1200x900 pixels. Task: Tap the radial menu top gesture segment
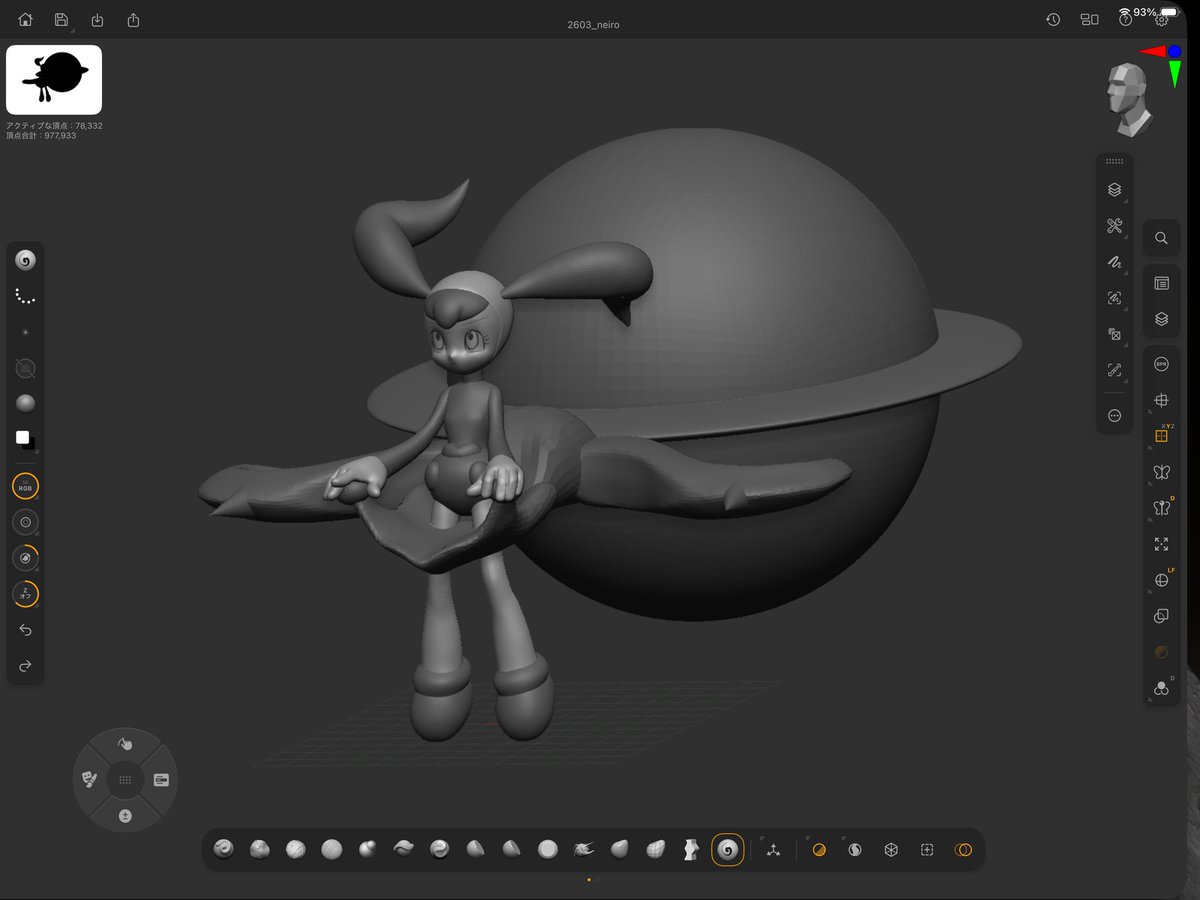tap(125, 744)
